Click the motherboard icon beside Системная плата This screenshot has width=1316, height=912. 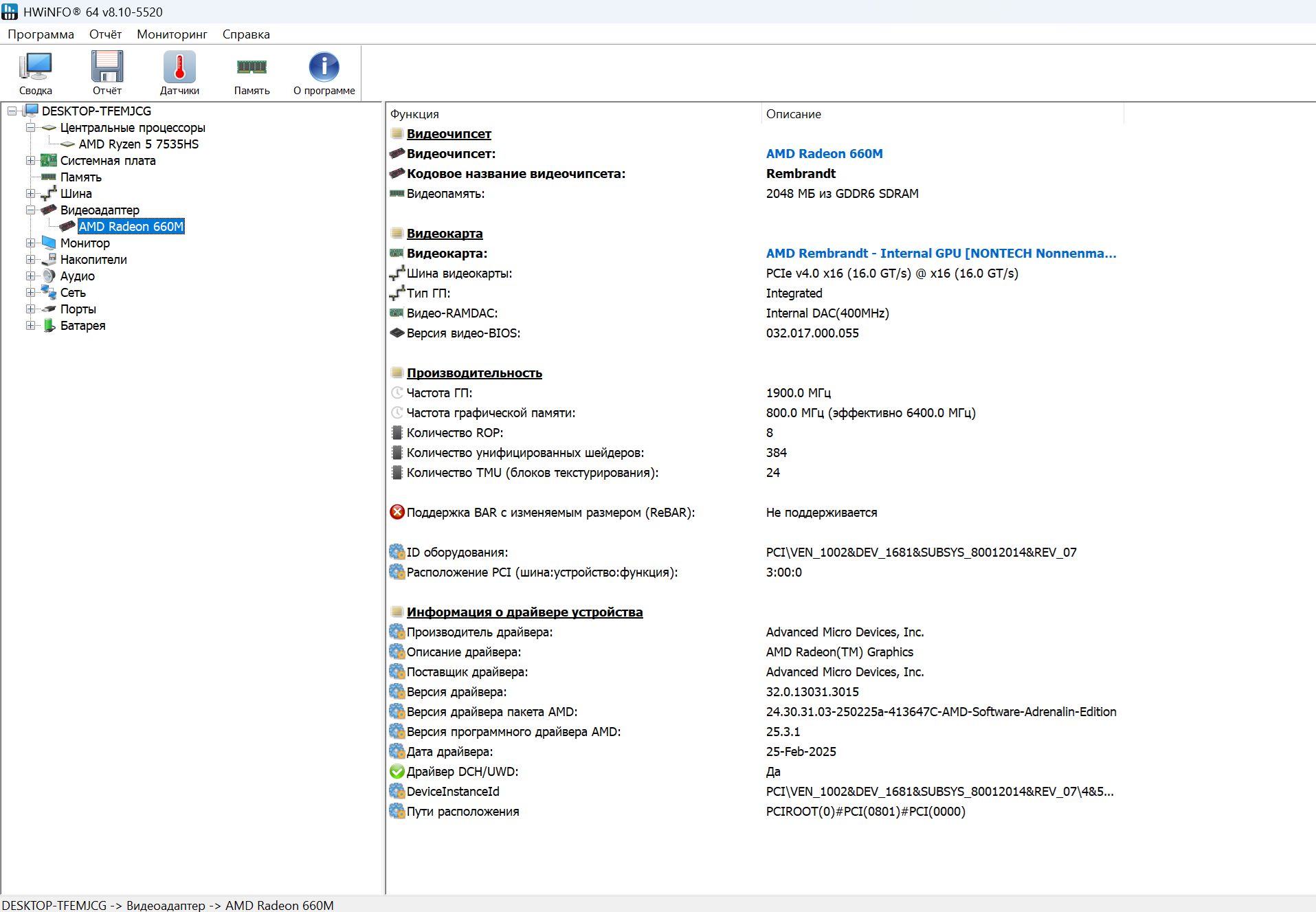[49, 160]
